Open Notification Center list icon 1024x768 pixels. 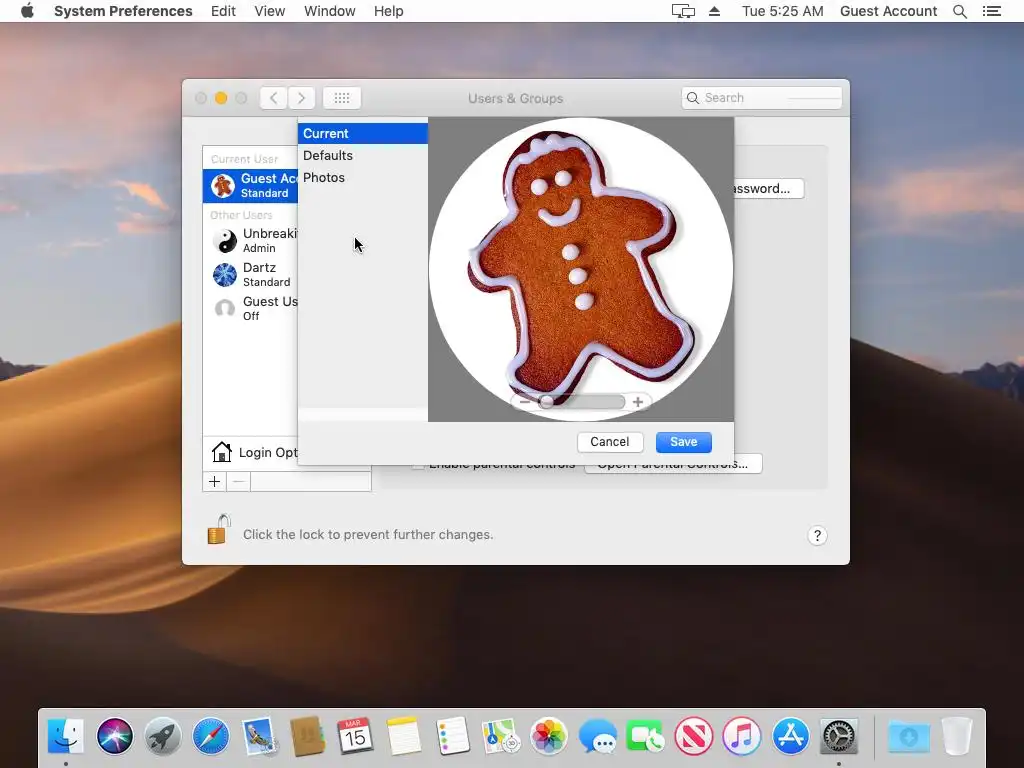[991, 11]
